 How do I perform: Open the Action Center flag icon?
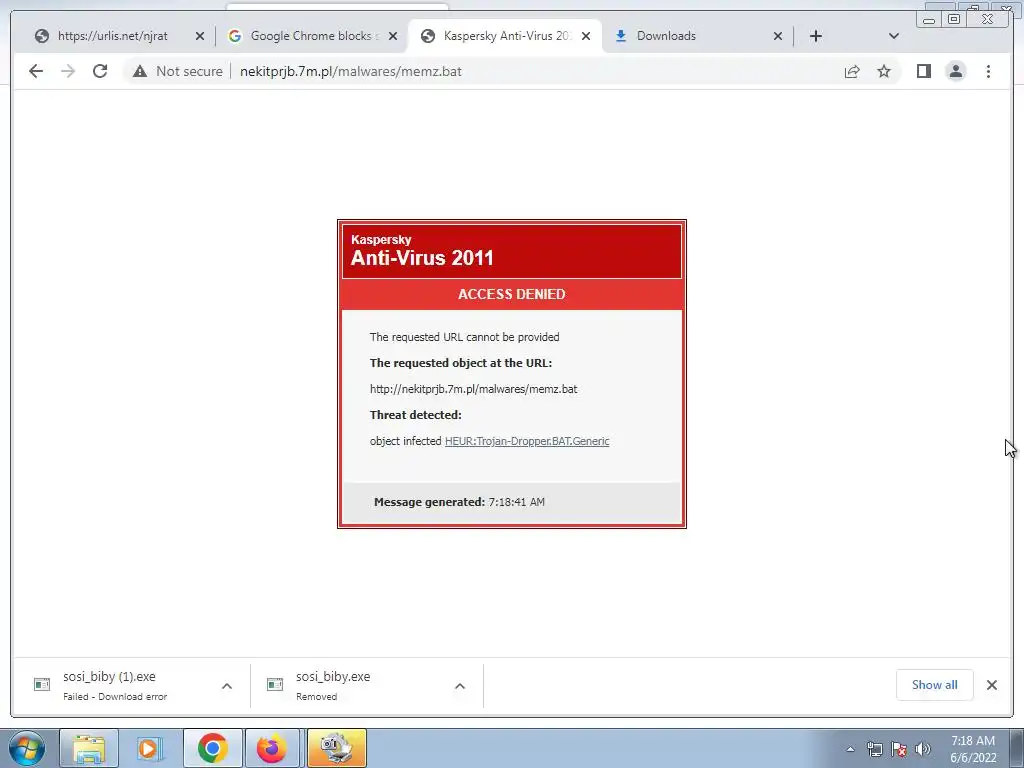click(899, 749)
